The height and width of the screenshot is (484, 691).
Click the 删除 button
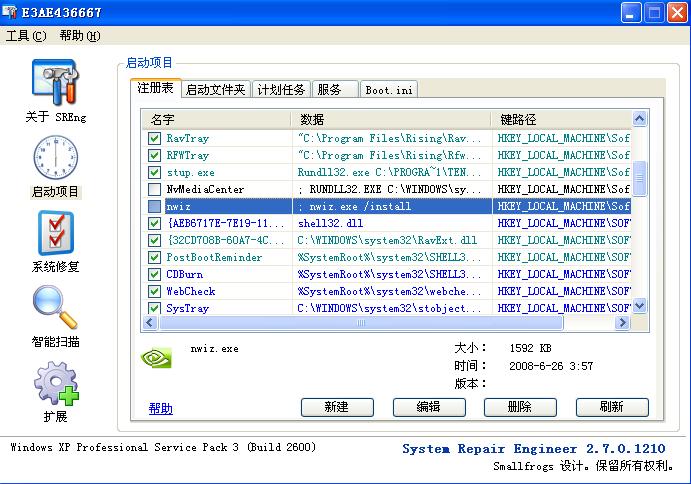[x=520, y=407]
